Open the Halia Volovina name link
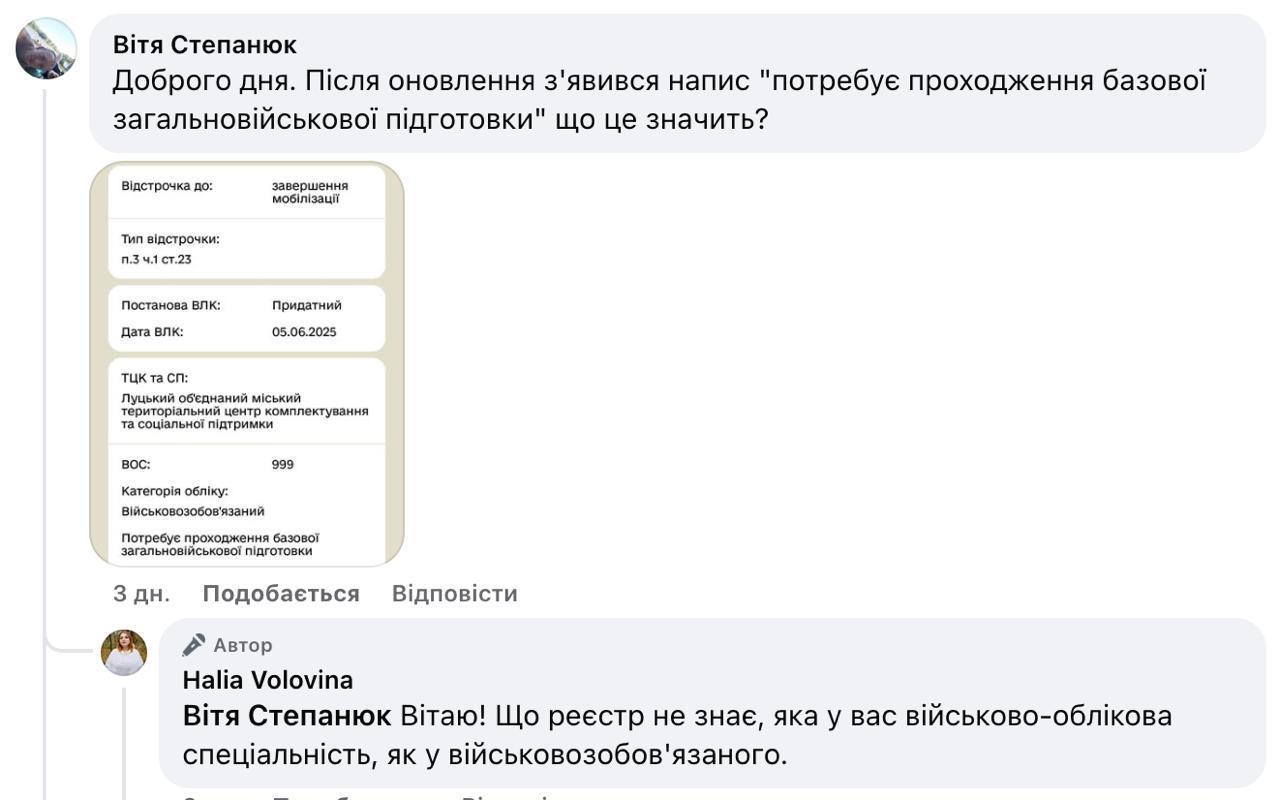 click(x=268, y=680)
